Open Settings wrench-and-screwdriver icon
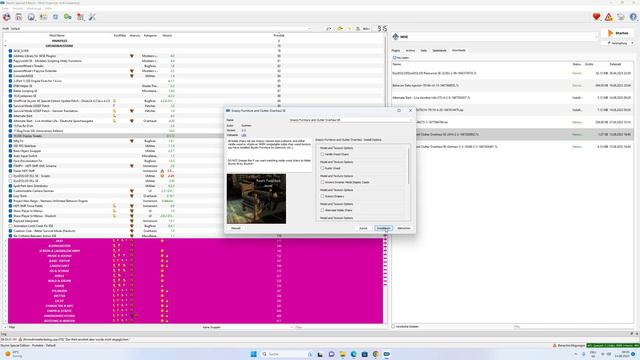This screenshot has height=360, width=640. coord(92,17)
